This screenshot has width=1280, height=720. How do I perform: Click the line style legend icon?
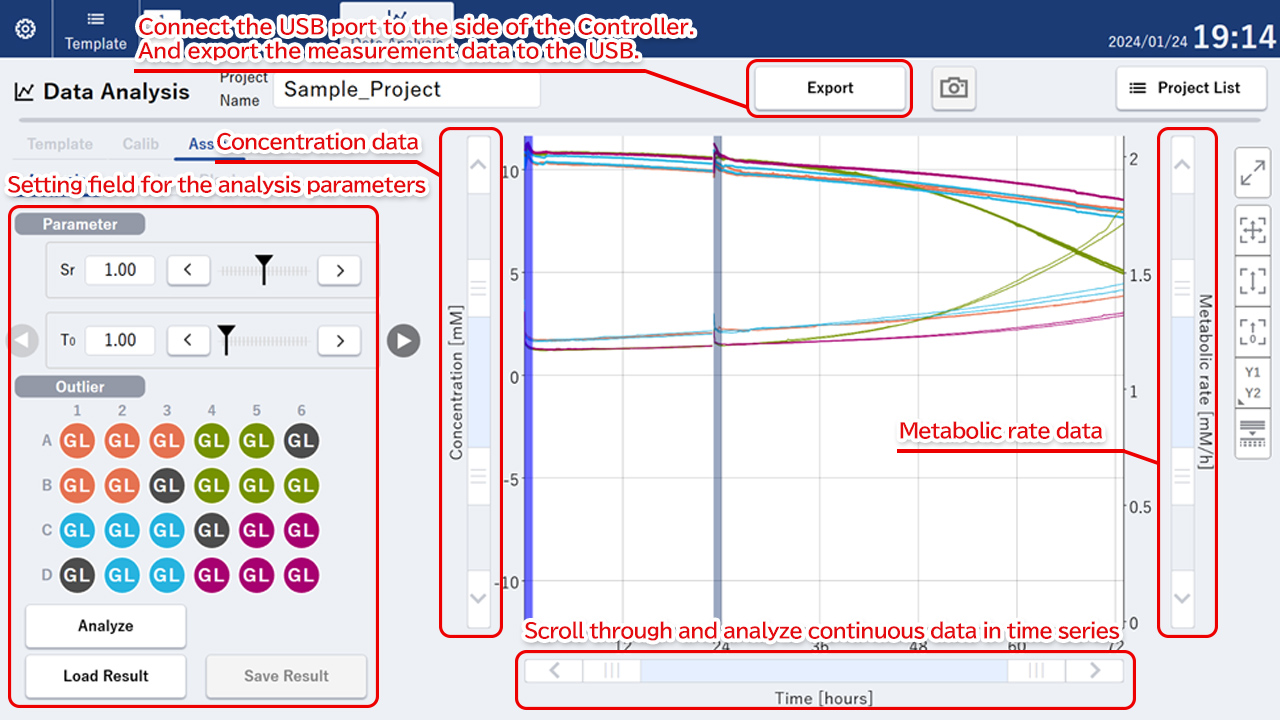pyautogui.click(x=1253, y=433)
